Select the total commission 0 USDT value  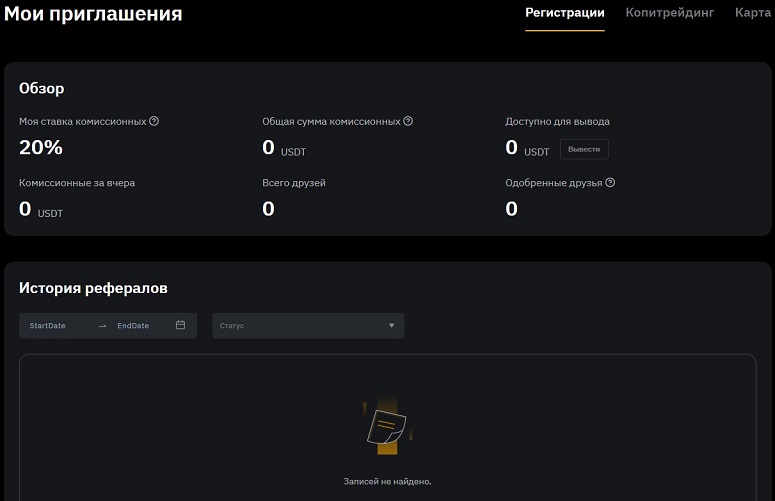pyautogui.click(x=284, y=148)
